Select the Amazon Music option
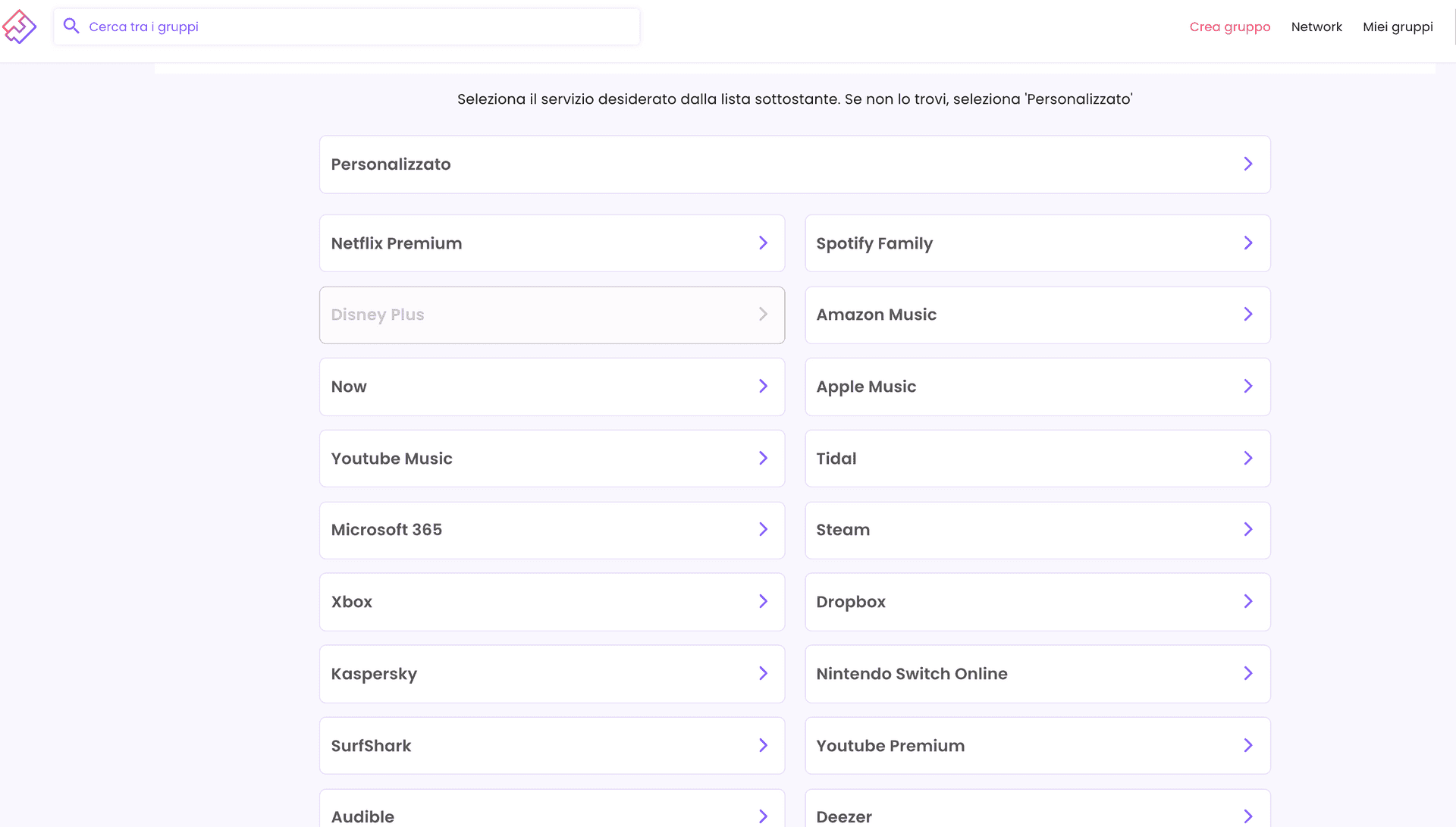Viewport: 1456px width, 827px height. click(1037, 315)
